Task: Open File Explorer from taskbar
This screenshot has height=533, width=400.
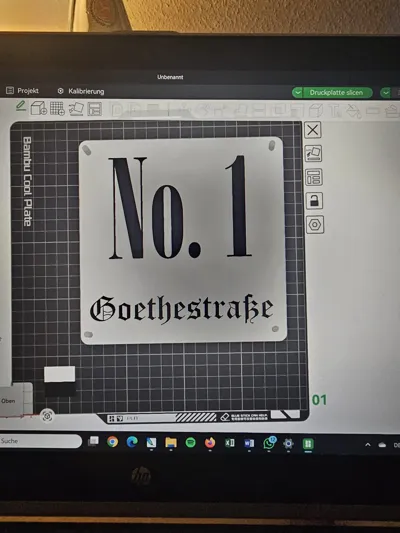Action: pos(171,443)
